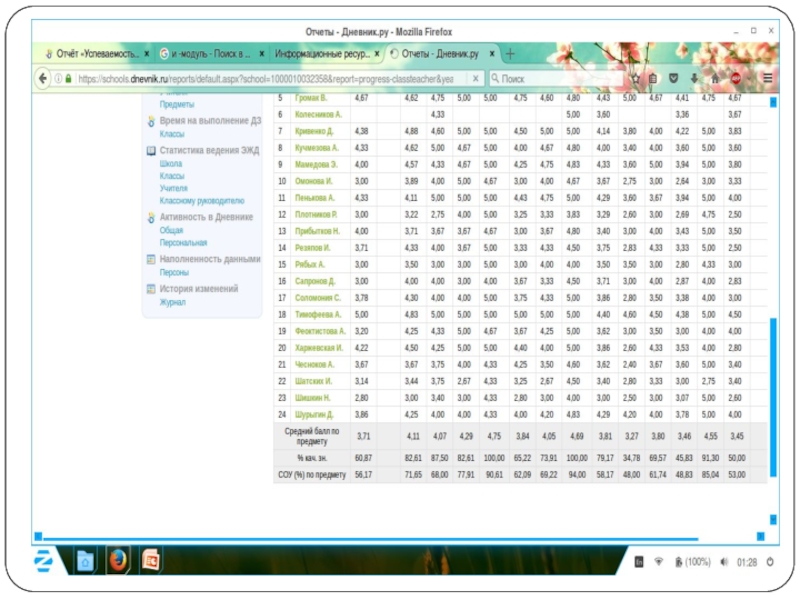The width and height of the screenshot is (800, 600).
Task: Open the downloads arrow in the toolbar
Action: click(694, 78)
